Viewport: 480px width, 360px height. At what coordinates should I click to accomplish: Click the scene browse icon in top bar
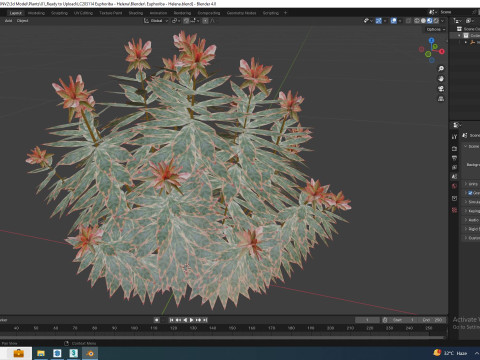pos(432,12)
